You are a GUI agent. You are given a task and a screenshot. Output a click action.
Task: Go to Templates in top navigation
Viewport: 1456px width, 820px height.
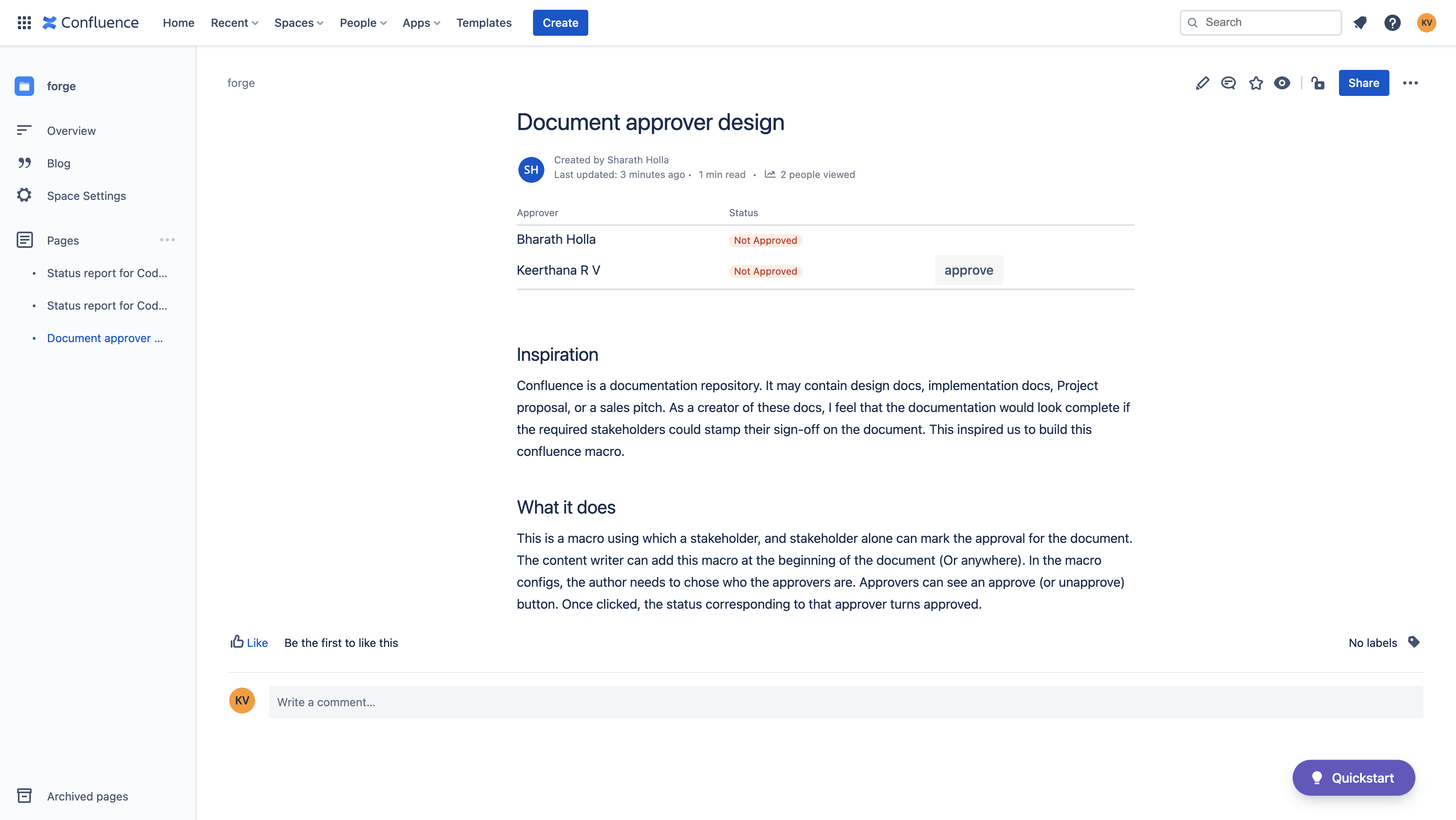[484, 23]
